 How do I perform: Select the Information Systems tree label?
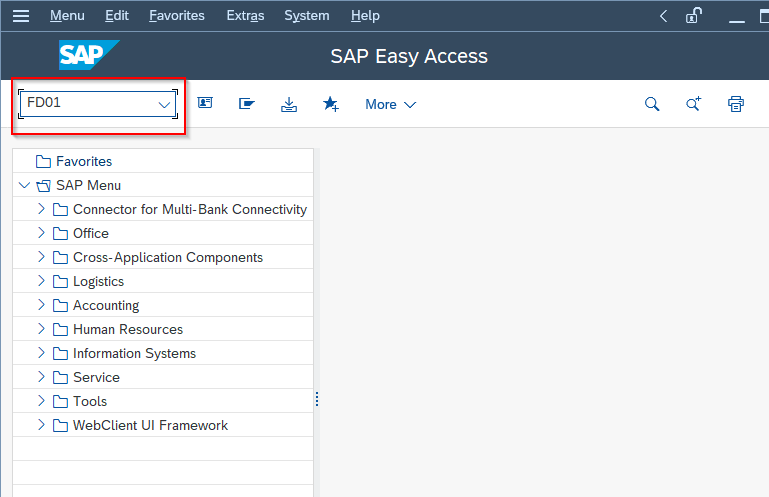tap(134, 354)
